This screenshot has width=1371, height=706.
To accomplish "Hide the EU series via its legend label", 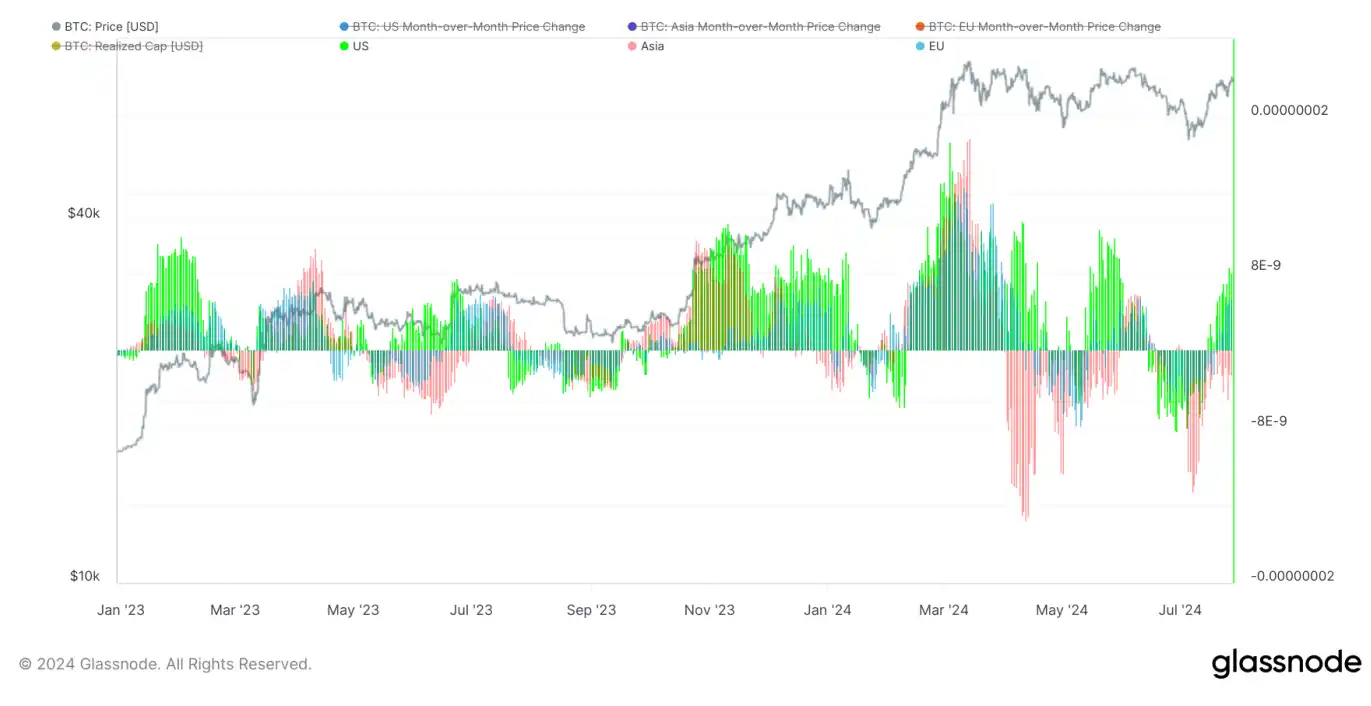I will click(936, 47).
